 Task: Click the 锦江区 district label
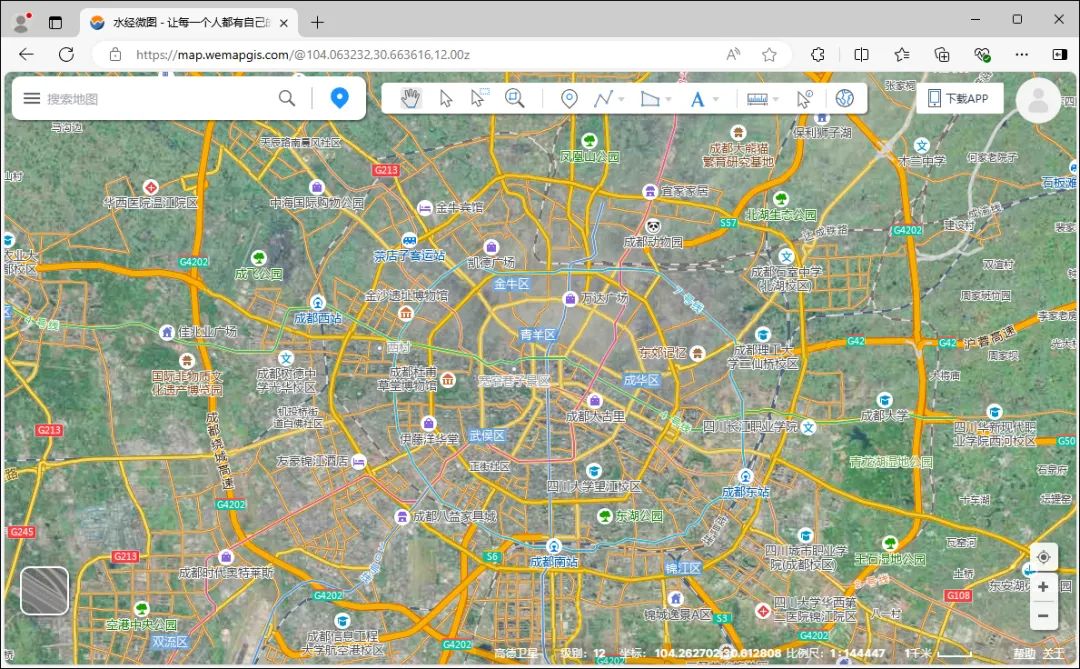pos(683,568)
